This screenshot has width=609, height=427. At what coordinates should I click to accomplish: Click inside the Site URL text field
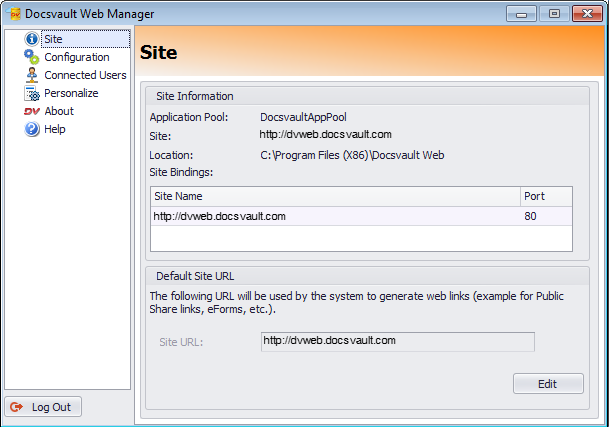tap(396, 342)
